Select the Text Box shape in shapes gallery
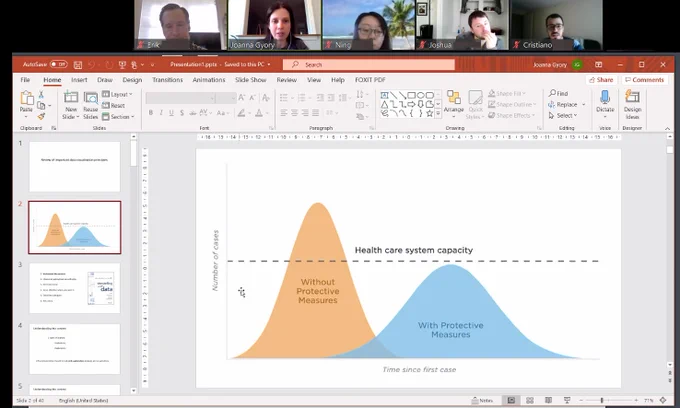Image resolution: width=680 pixels, height=408 pixels. (x=384, y=95)
